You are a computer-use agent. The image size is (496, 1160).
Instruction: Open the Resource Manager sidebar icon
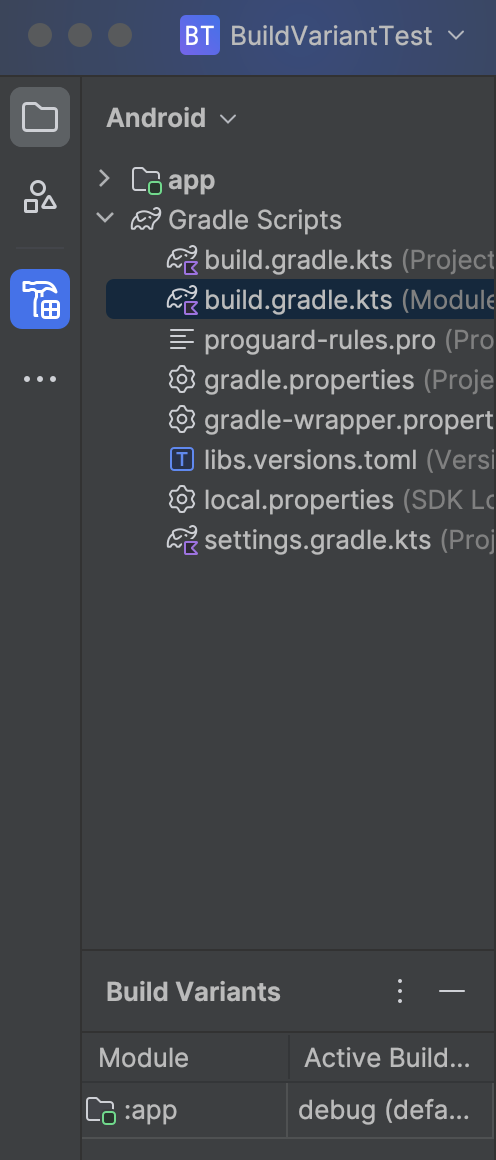[x=40, y=197]
